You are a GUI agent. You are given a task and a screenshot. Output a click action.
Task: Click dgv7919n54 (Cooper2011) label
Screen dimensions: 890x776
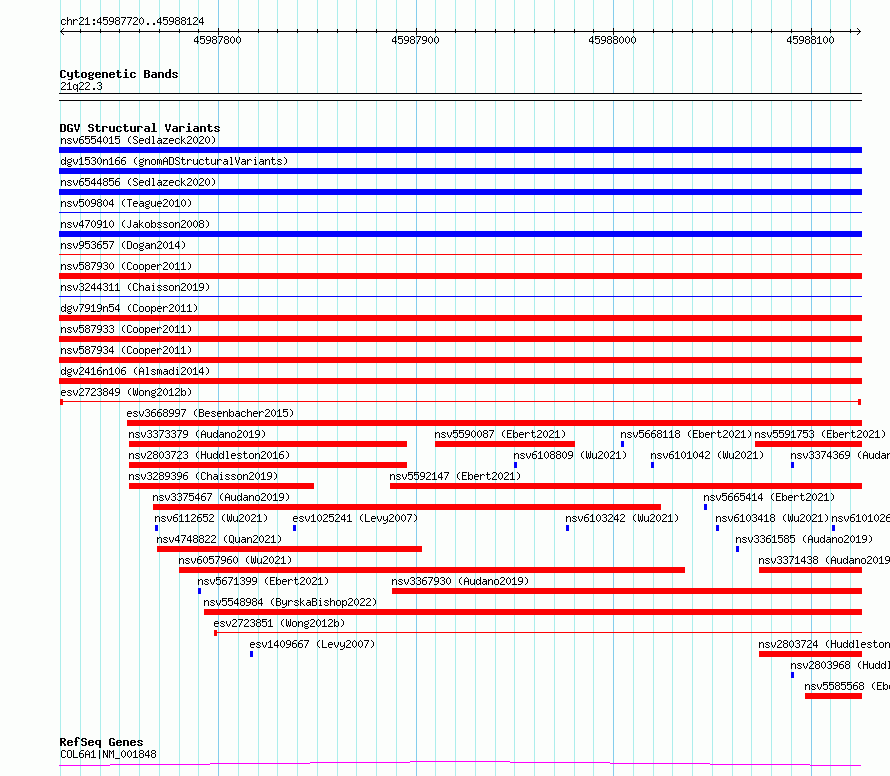click(129, 308)
